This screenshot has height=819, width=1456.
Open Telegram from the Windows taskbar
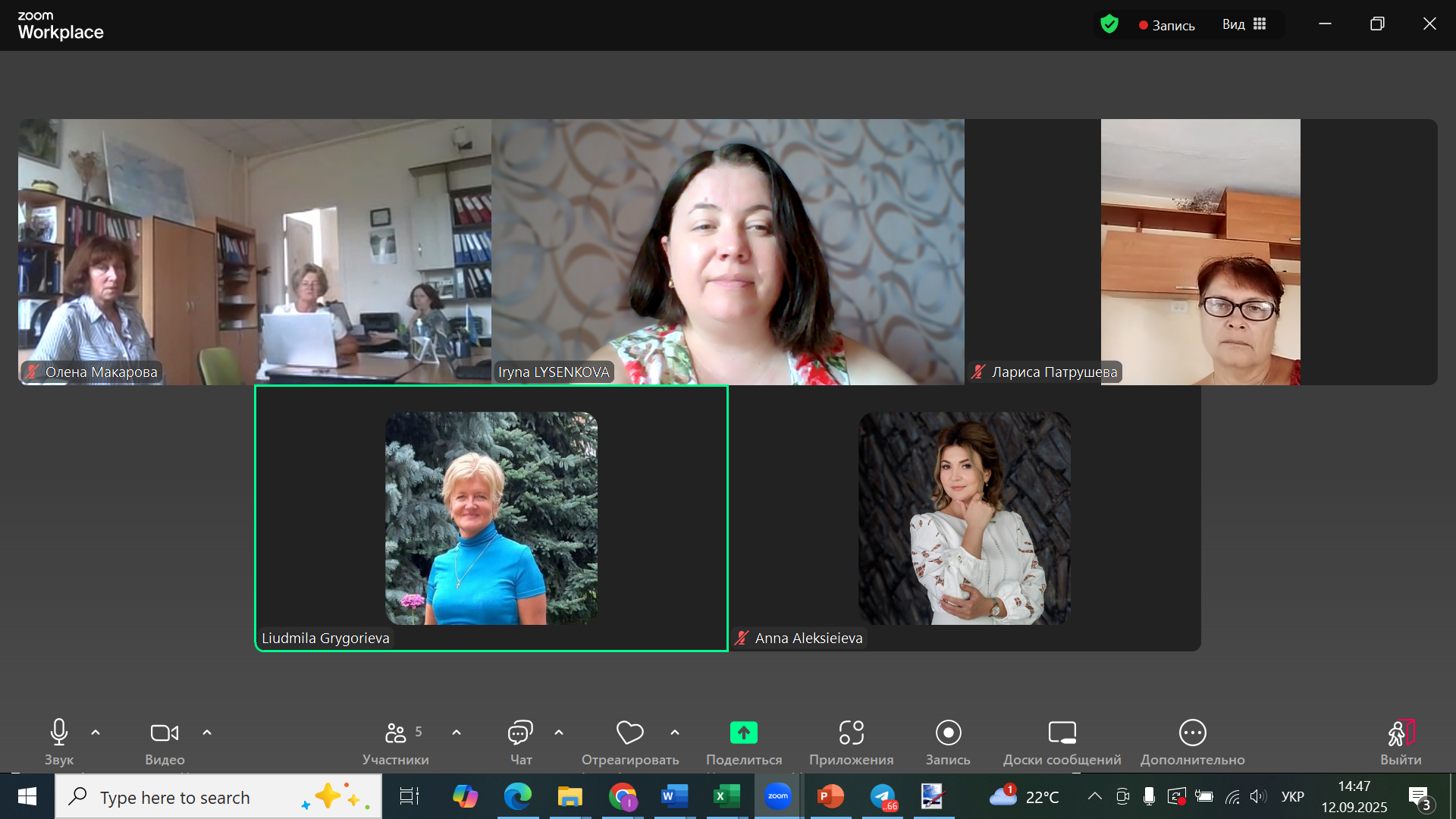pos(883,797)
